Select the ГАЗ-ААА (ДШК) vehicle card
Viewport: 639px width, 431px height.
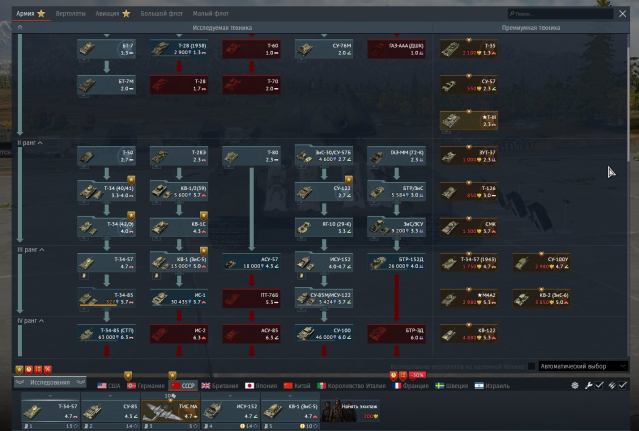[395, 47]
